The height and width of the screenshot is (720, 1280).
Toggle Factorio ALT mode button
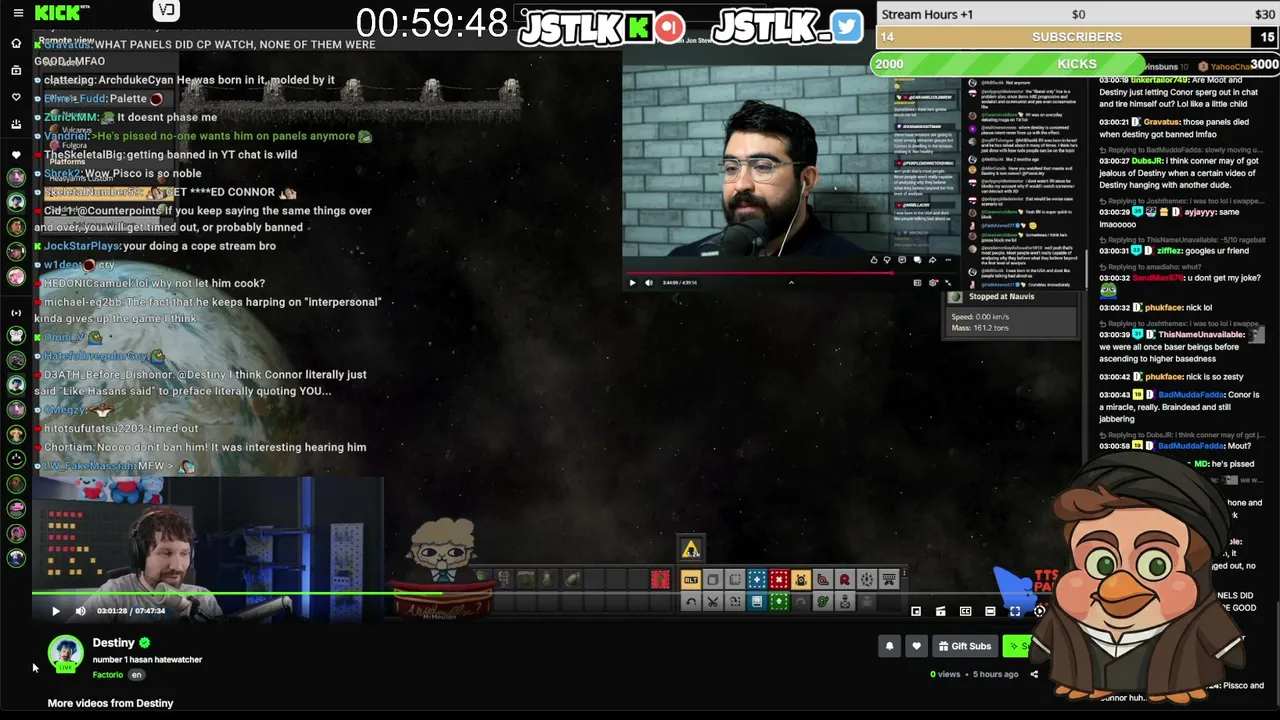pyautogui.click(x=691, y=580)
